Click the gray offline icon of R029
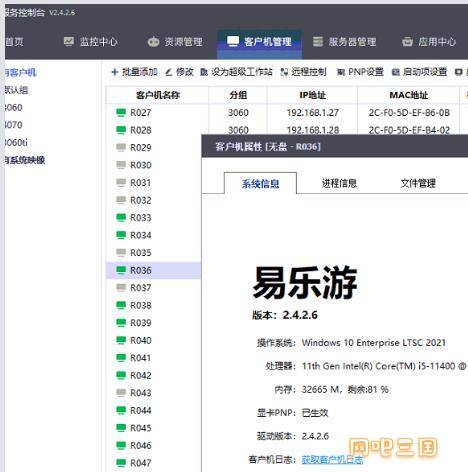The image size is (468, 472). pos(121,147)
